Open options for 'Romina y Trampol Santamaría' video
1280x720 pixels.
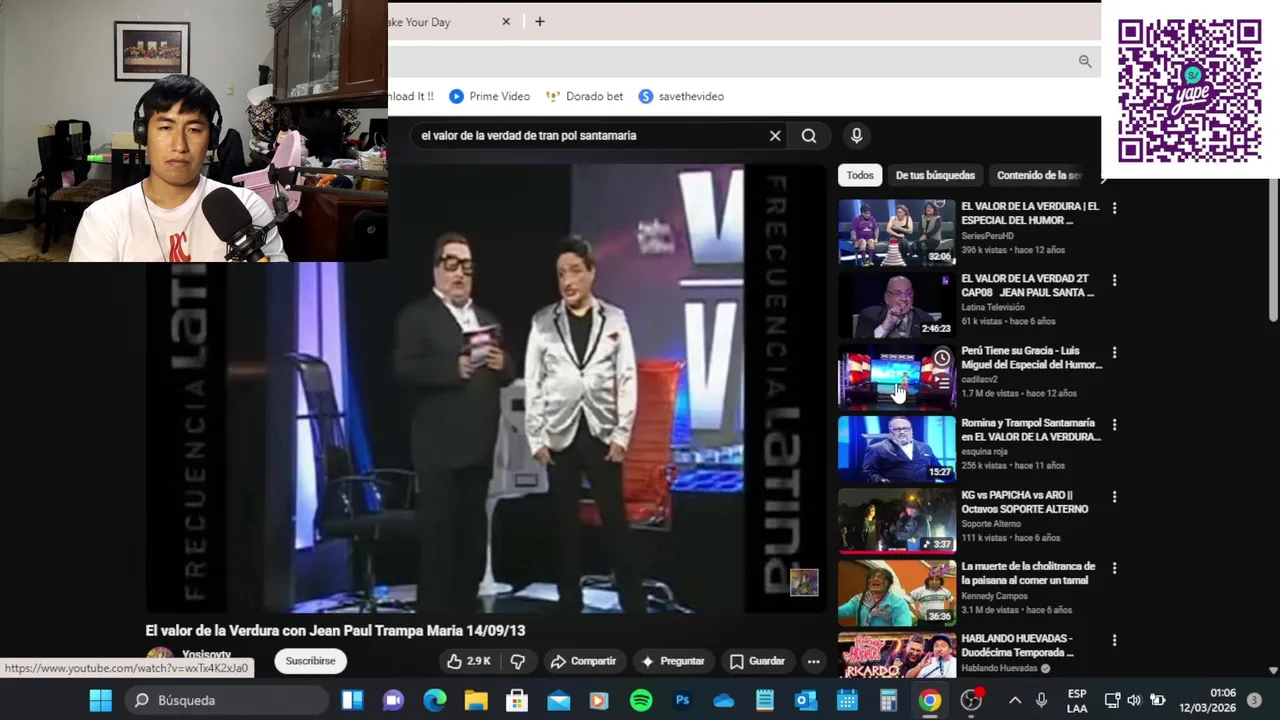(1114, 424)
